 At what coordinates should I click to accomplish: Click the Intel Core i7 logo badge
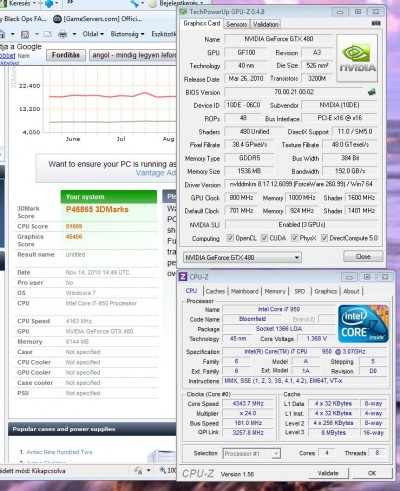click(x=363, y=324)
